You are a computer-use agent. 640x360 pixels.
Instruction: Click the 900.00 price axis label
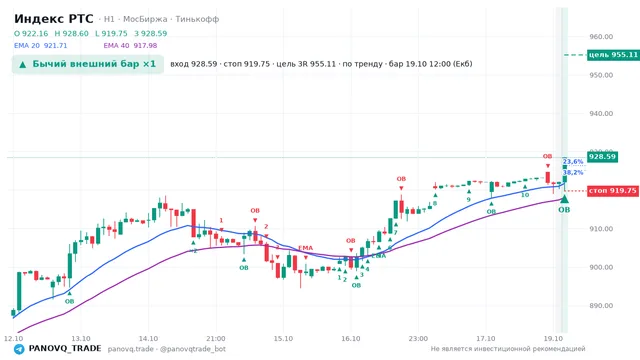click(601, 267)
